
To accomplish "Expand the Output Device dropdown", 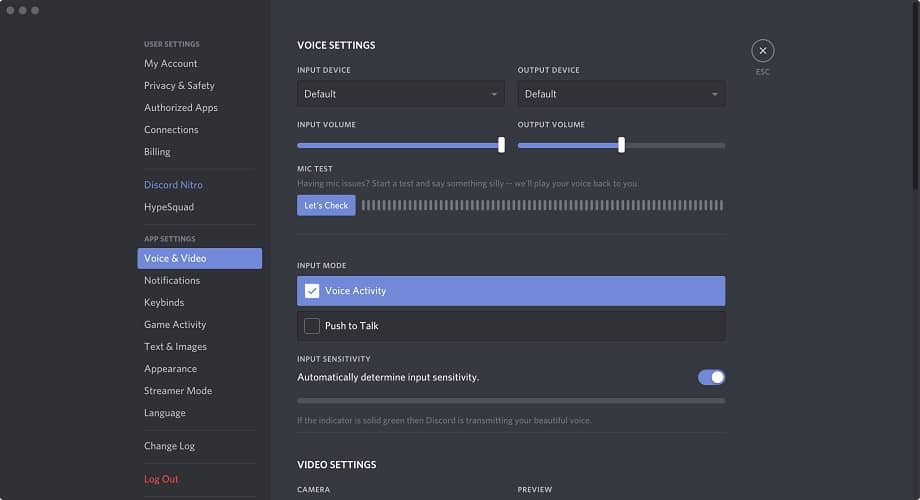I will click(621, 94).
